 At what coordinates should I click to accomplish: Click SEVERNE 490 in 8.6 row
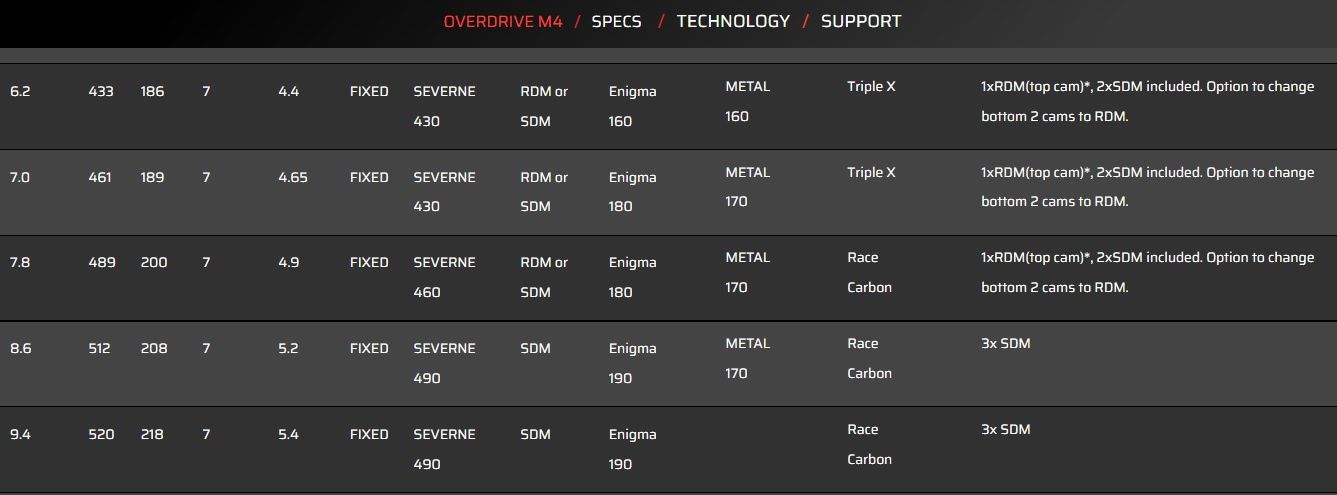pos(444,363)
